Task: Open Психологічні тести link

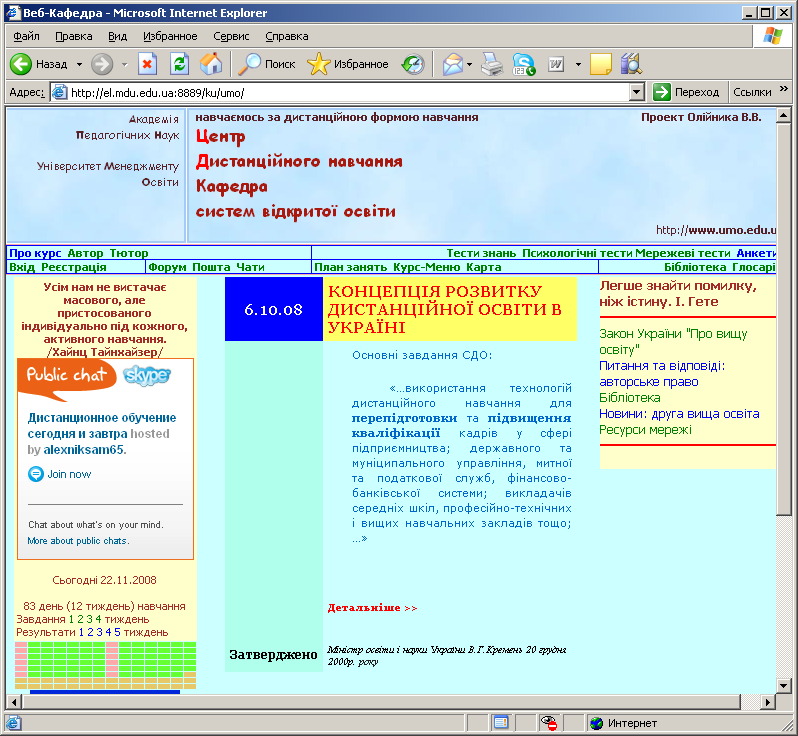Action: (x=577, y=253)
